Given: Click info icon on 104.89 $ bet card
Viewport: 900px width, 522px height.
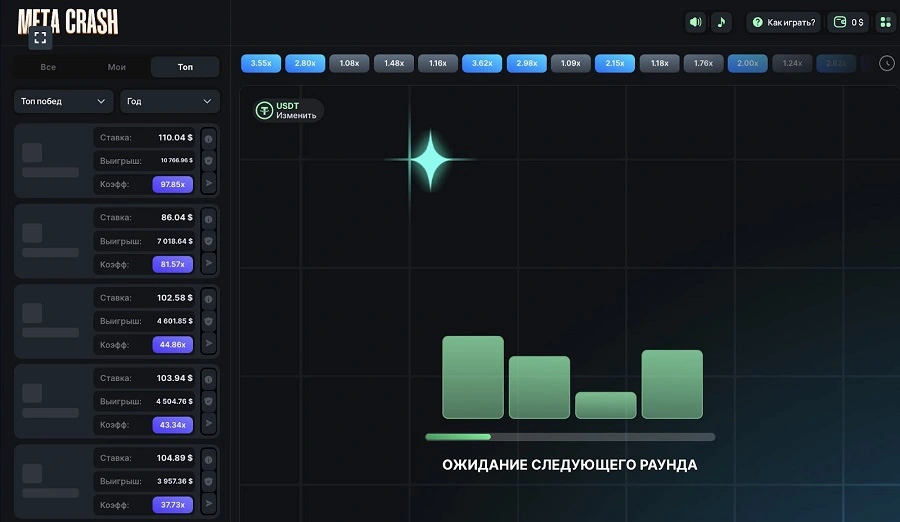Looking at the screenshot, I should tap(208, 459).
